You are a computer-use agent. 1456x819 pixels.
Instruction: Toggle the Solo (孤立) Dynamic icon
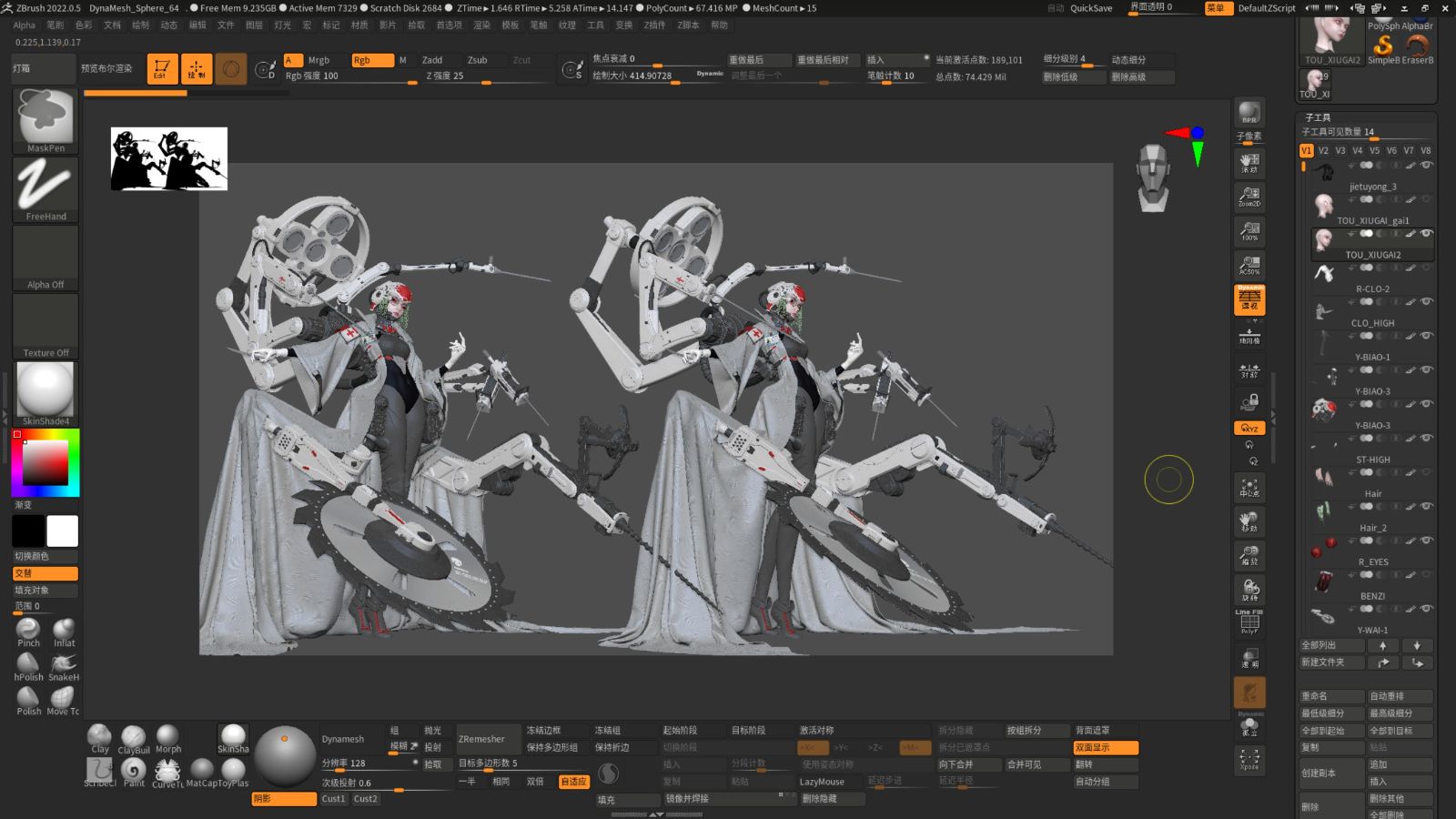pos(1249,725)
